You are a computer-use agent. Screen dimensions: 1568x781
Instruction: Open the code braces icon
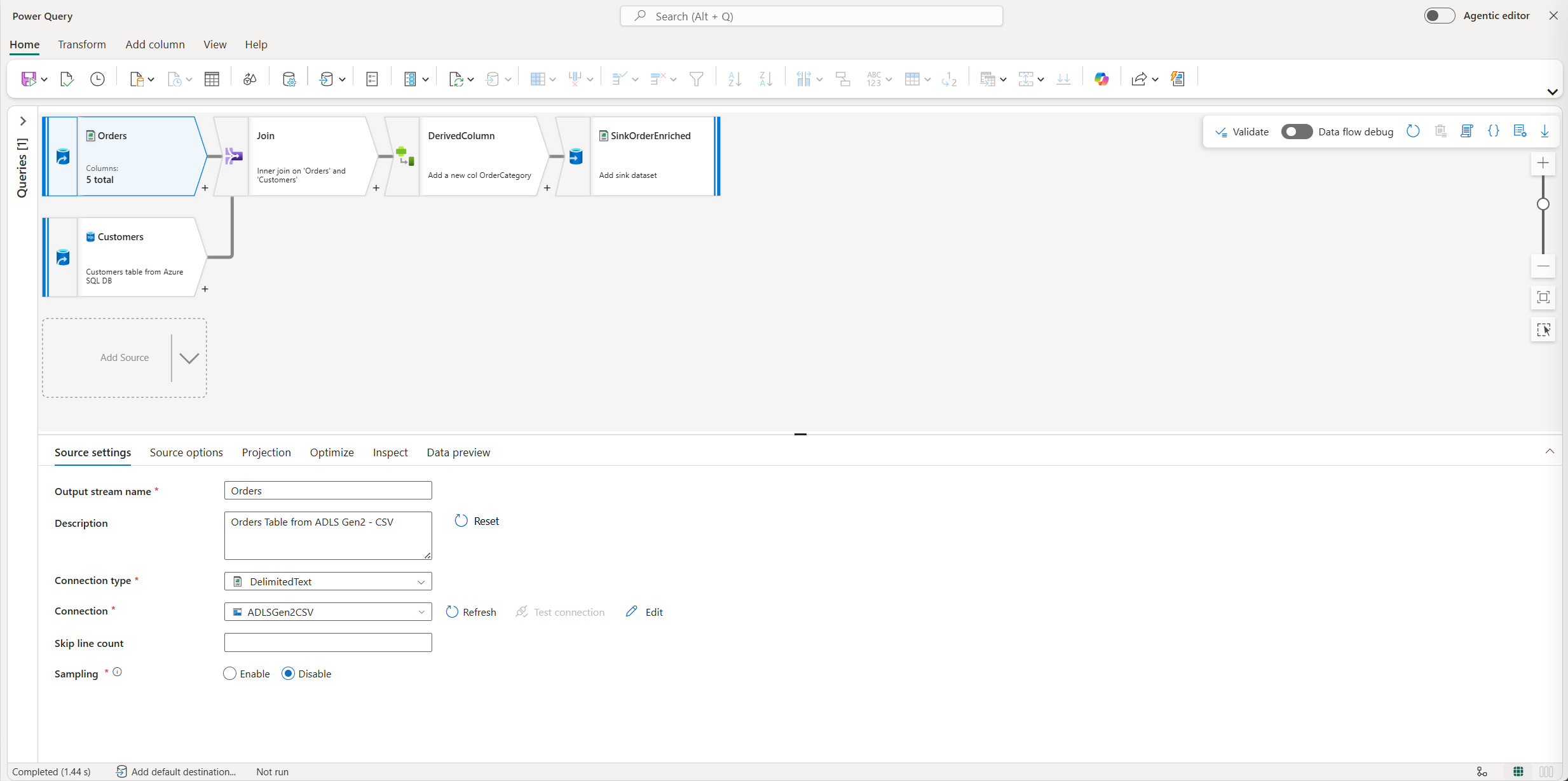[x=1494, y=132]
